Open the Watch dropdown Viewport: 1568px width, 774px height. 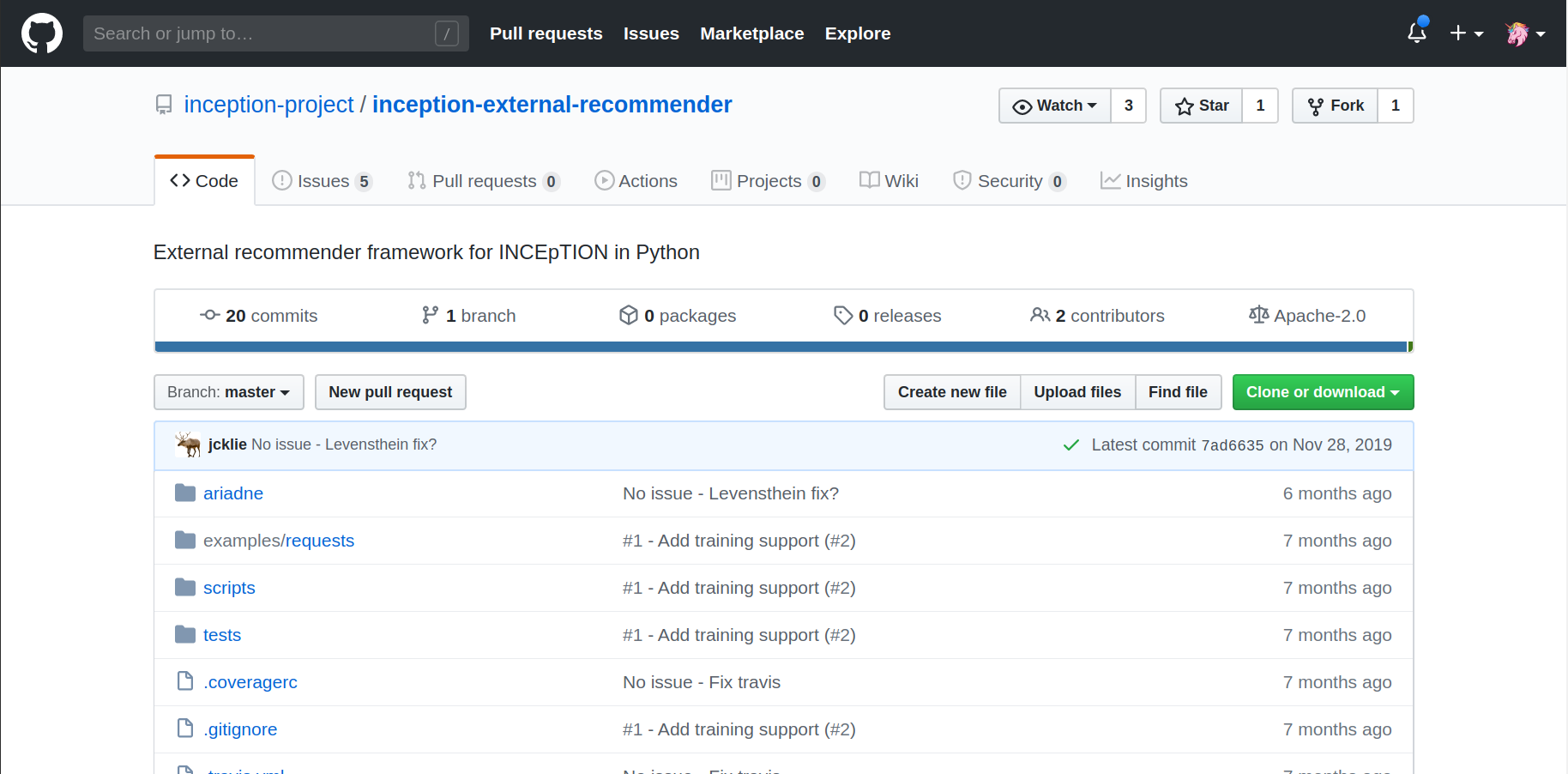click(x=1055, y=106)
